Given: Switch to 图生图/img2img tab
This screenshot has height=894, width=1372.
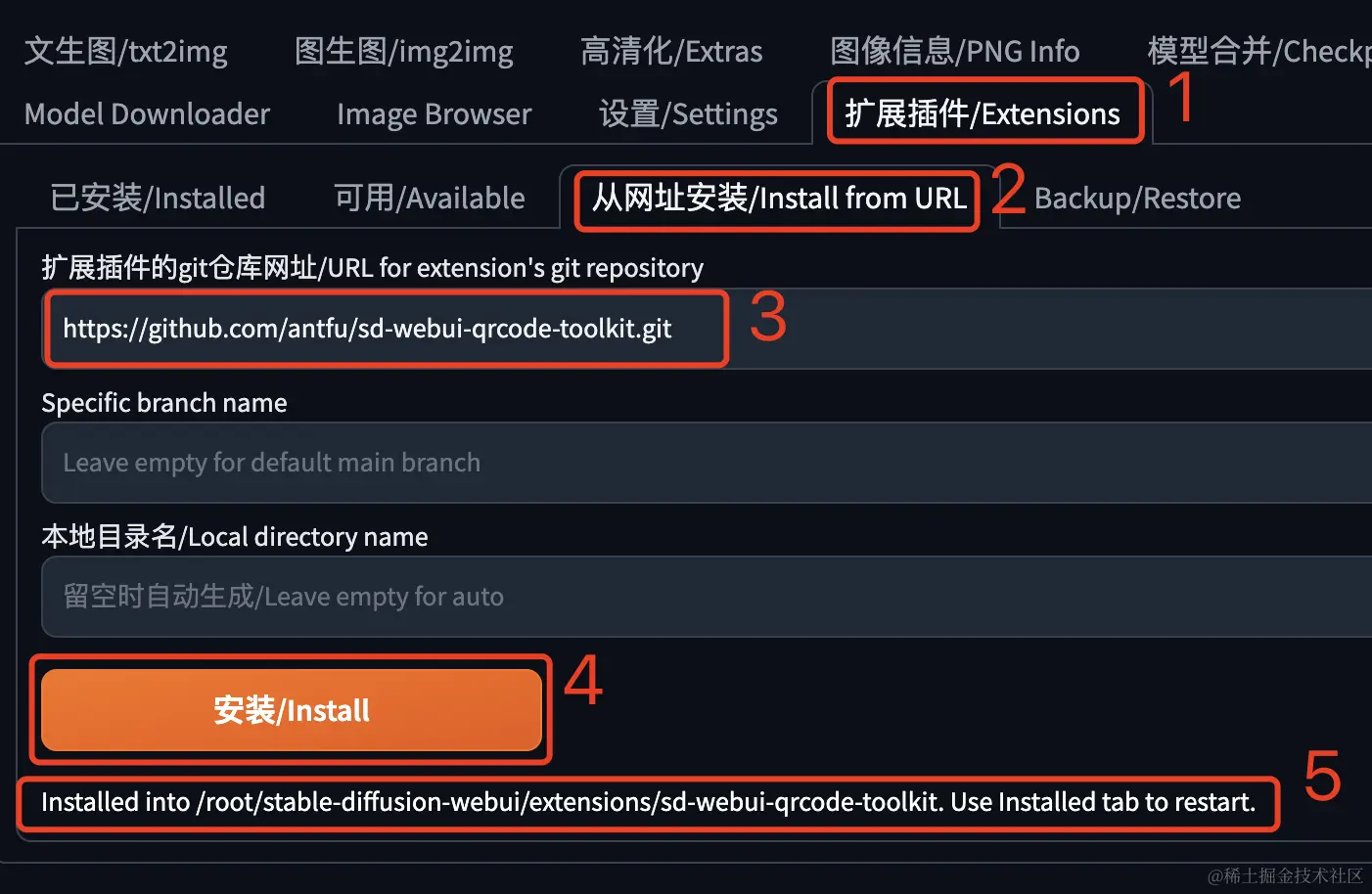Looking at the screenshot, I should tap(403, 51).
